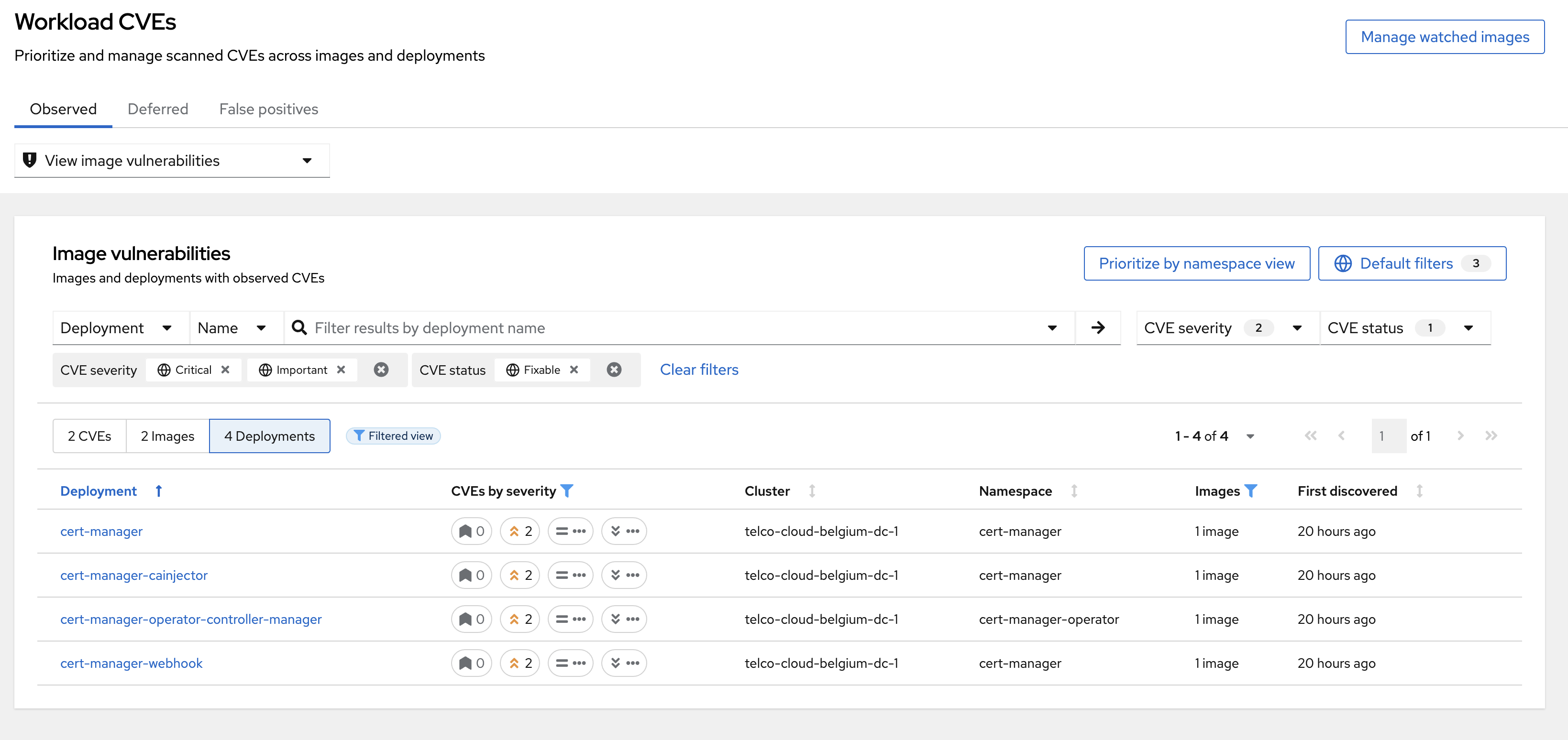Screen dimensions: 1568x740
Task: Open the Deployment entity dropdown
Action: pos(116,328)
